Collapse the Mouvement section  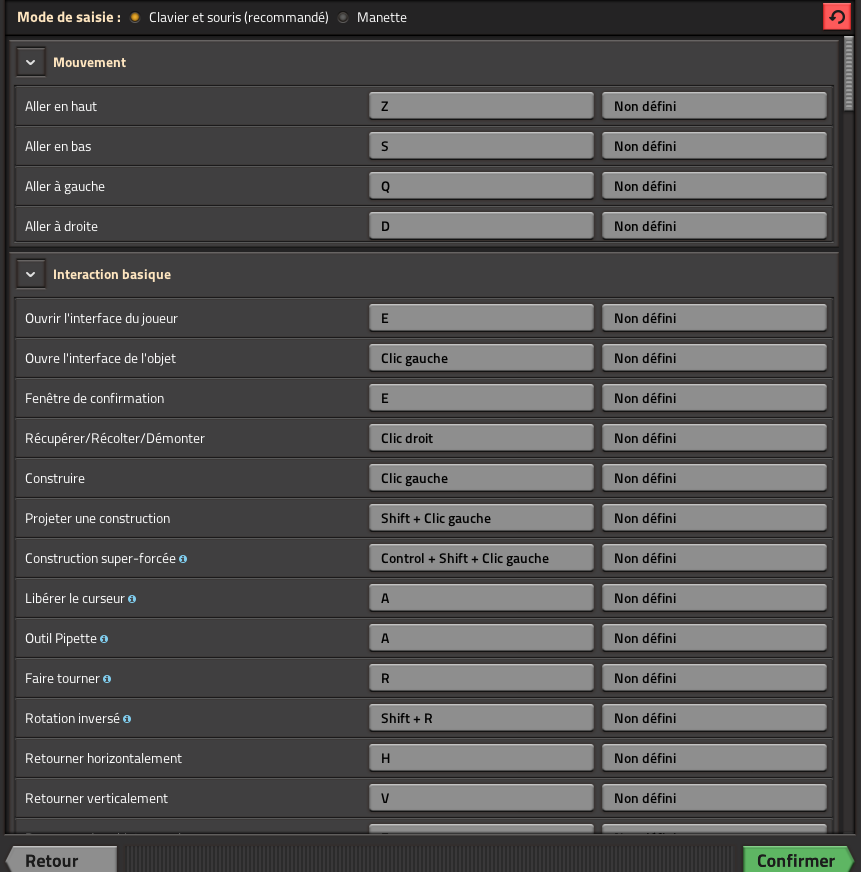pyautogui.click(x=31, y=62)
